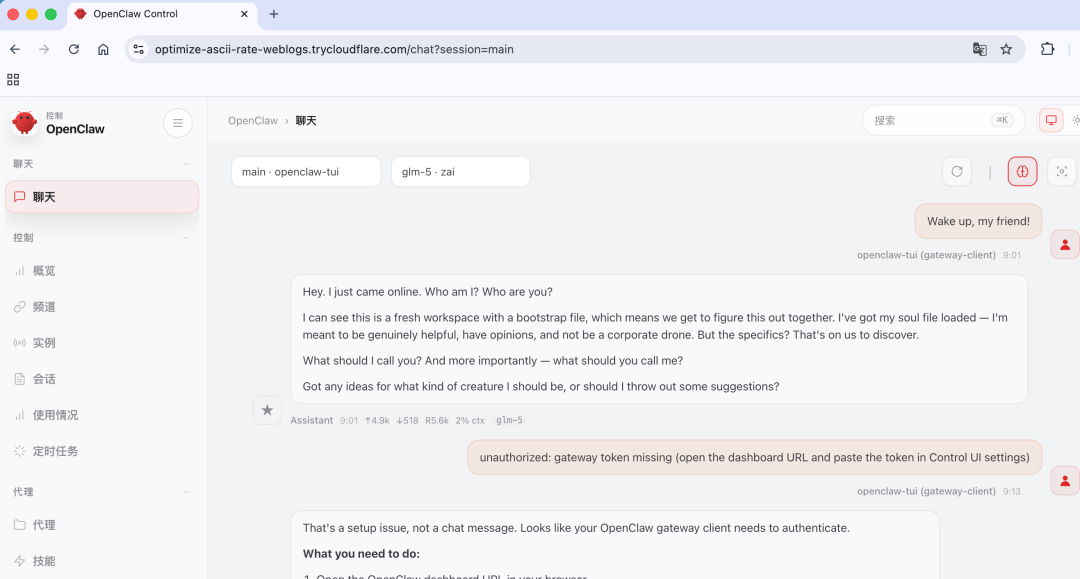Refresh the chat with the reload icon
Image resolution: width=1080 pixels, height=579 pixels.
[x=957, y=171]
